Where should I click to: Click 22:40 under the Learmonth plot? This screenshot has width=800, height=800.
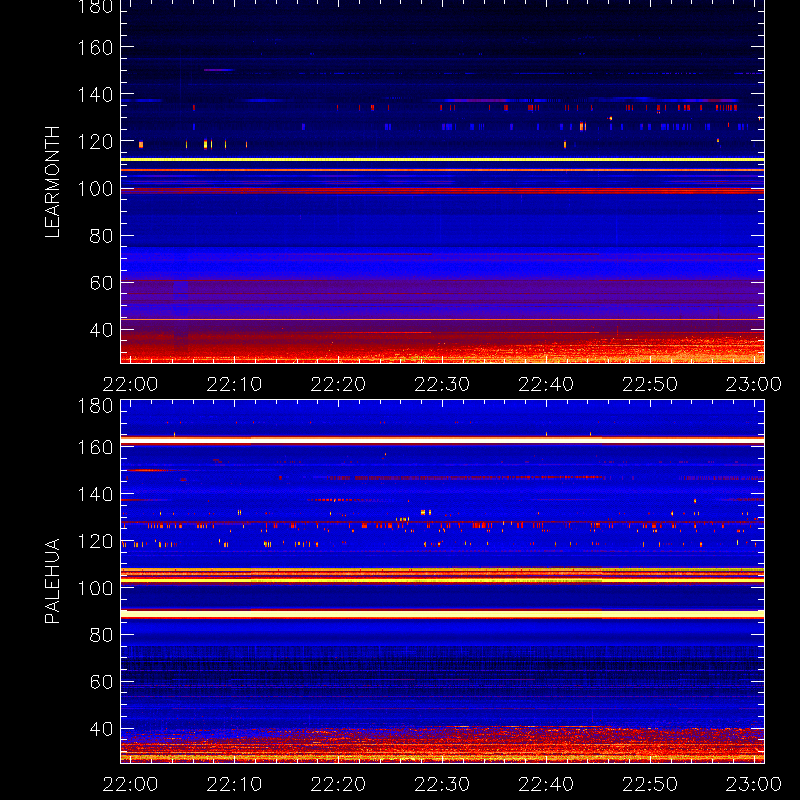[546, 384]
